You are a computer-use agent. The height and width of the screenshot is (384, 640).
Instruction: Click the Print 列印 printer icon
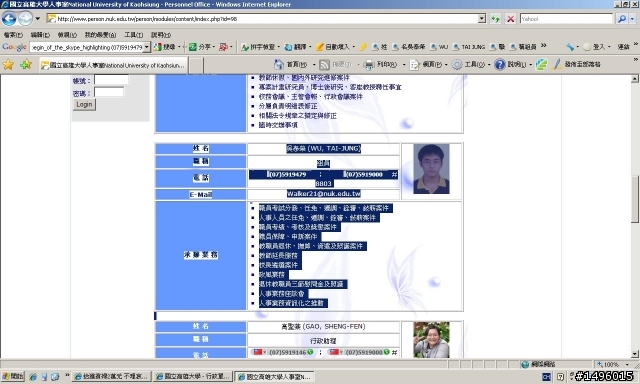pyautogui.click(x=369, y=64)
